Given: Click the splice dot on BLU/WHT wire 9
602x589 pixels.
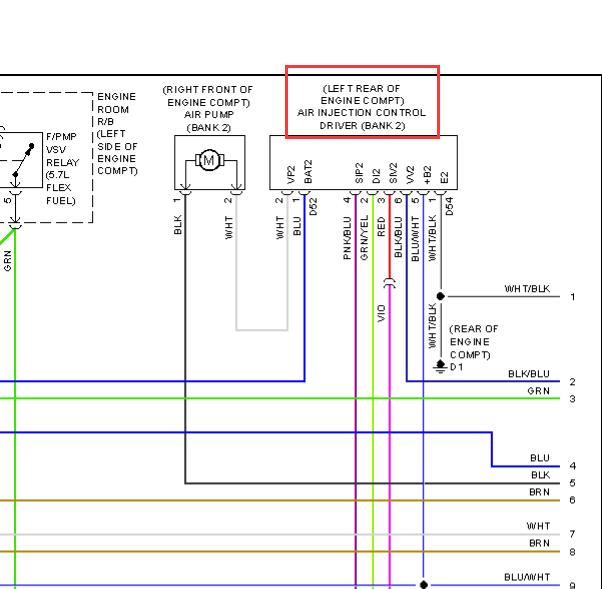Looking at the screenshot, I should click(x=423, y=584).
